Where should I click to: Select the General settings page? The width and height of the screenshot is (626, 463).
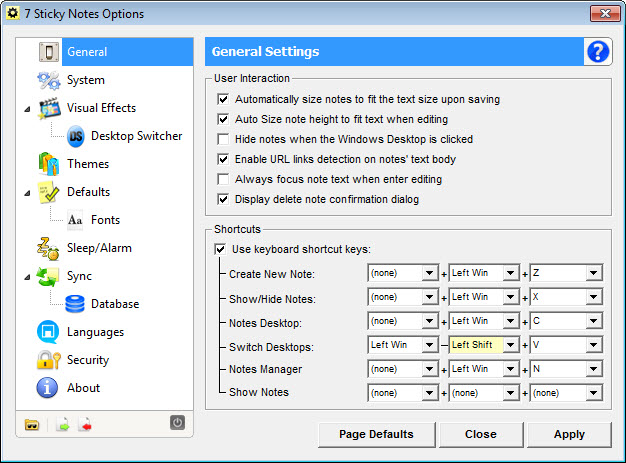click(x=127, y=52)
